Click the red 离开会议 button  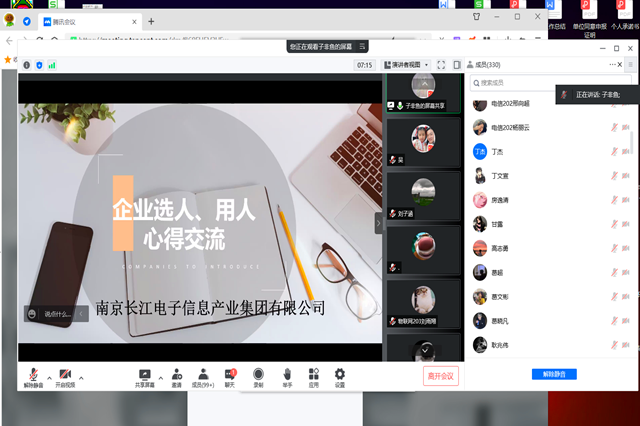point(440,376)
